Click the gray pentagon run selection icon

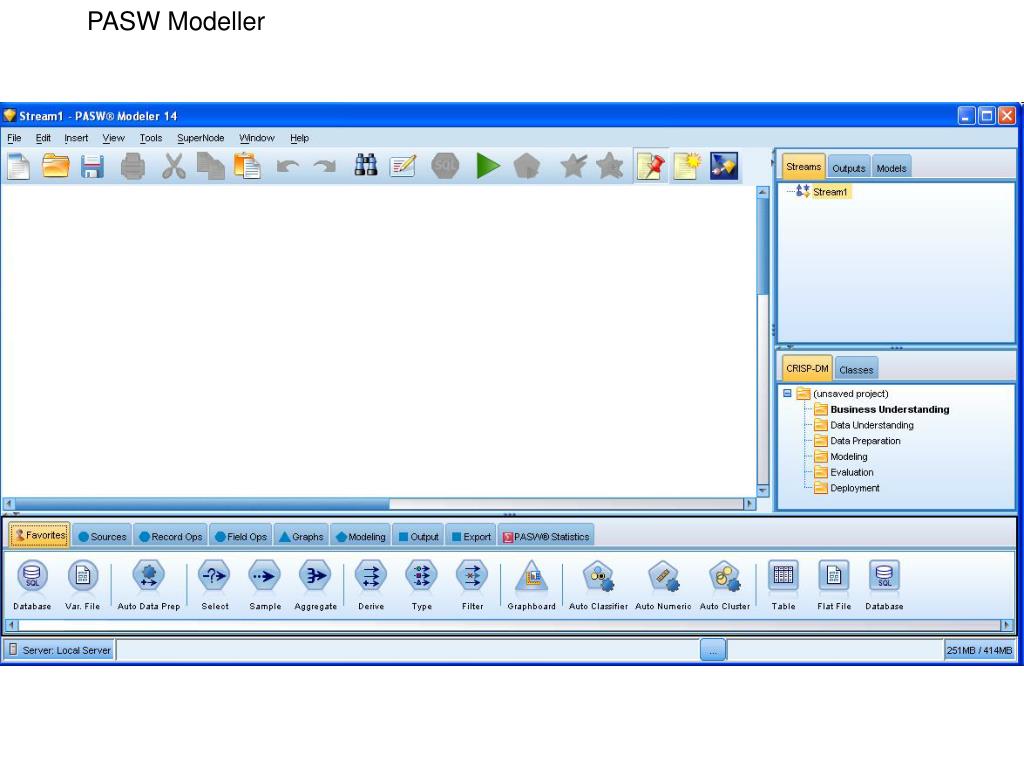[526, 166]
